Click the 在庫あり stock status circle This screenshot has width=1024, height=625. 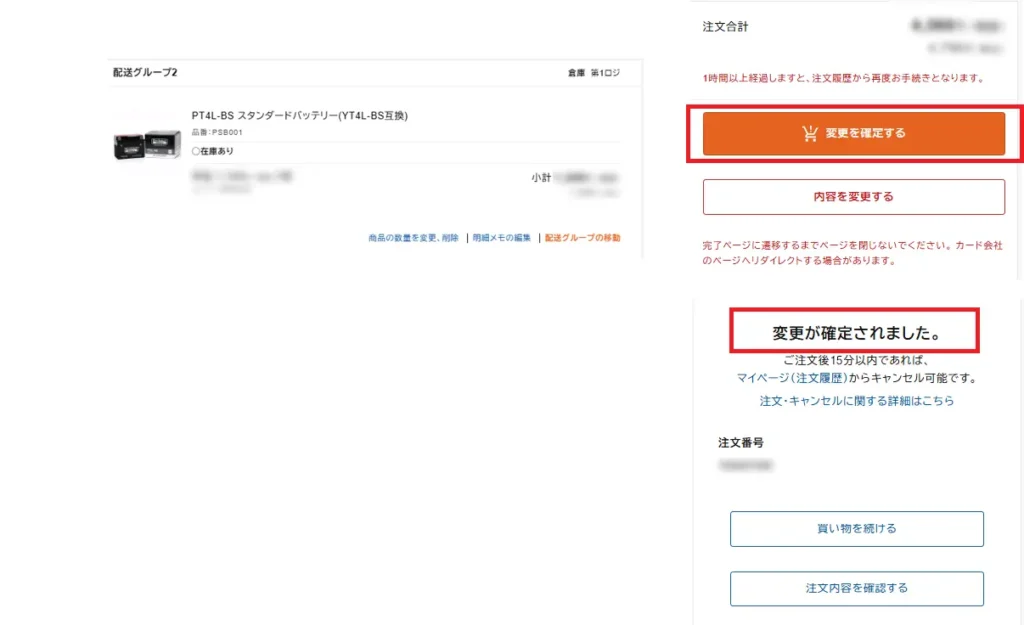coord(196,151)
